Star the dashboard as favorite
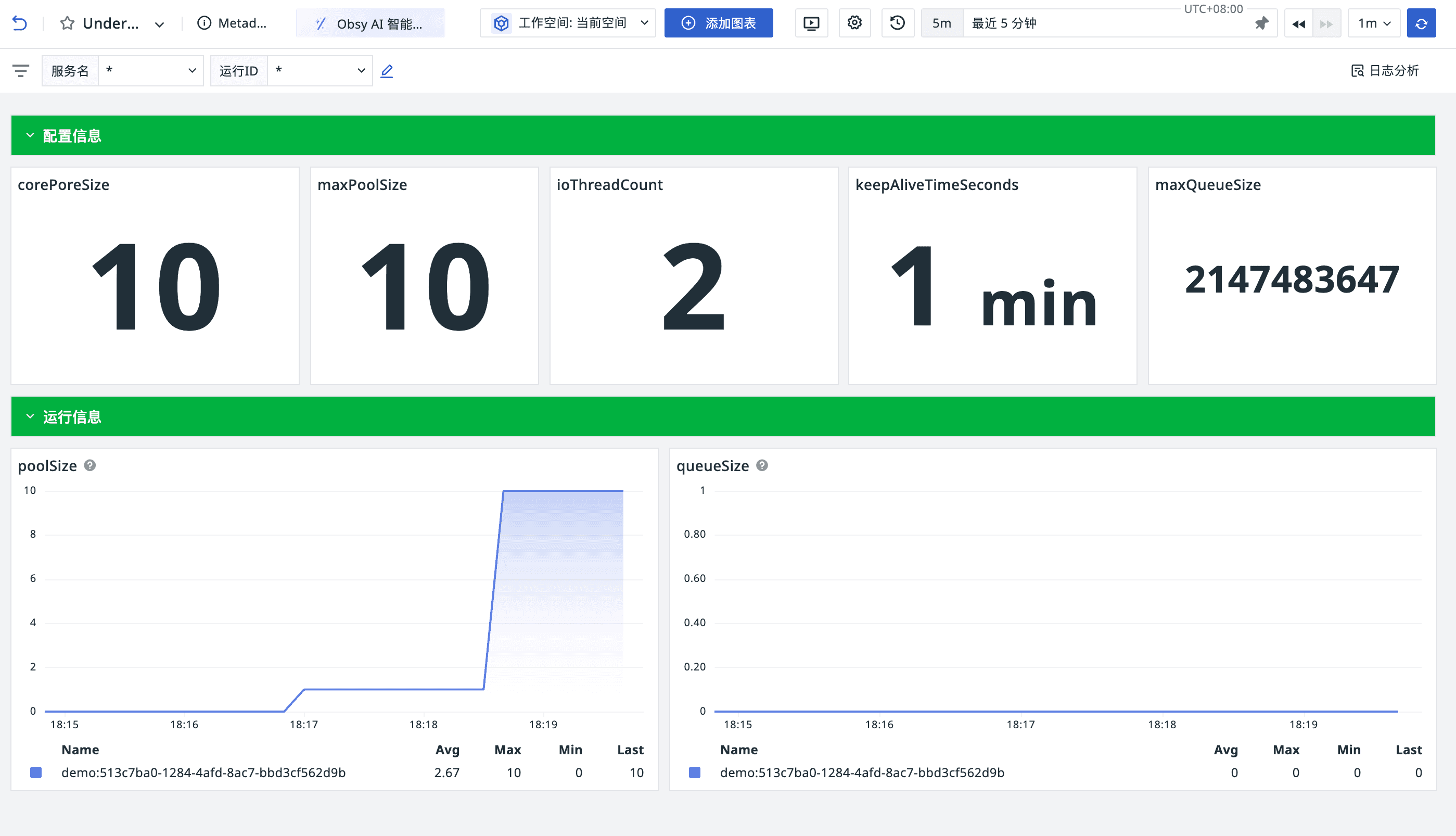Screen dimensions: 1456x836 coord(67,23)
